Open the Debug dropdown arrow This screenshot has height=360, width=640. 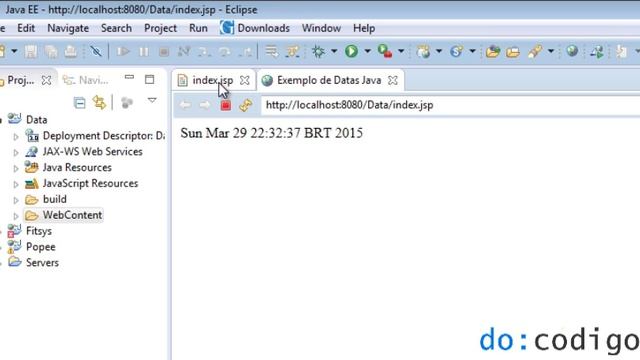tap(334, 51)
